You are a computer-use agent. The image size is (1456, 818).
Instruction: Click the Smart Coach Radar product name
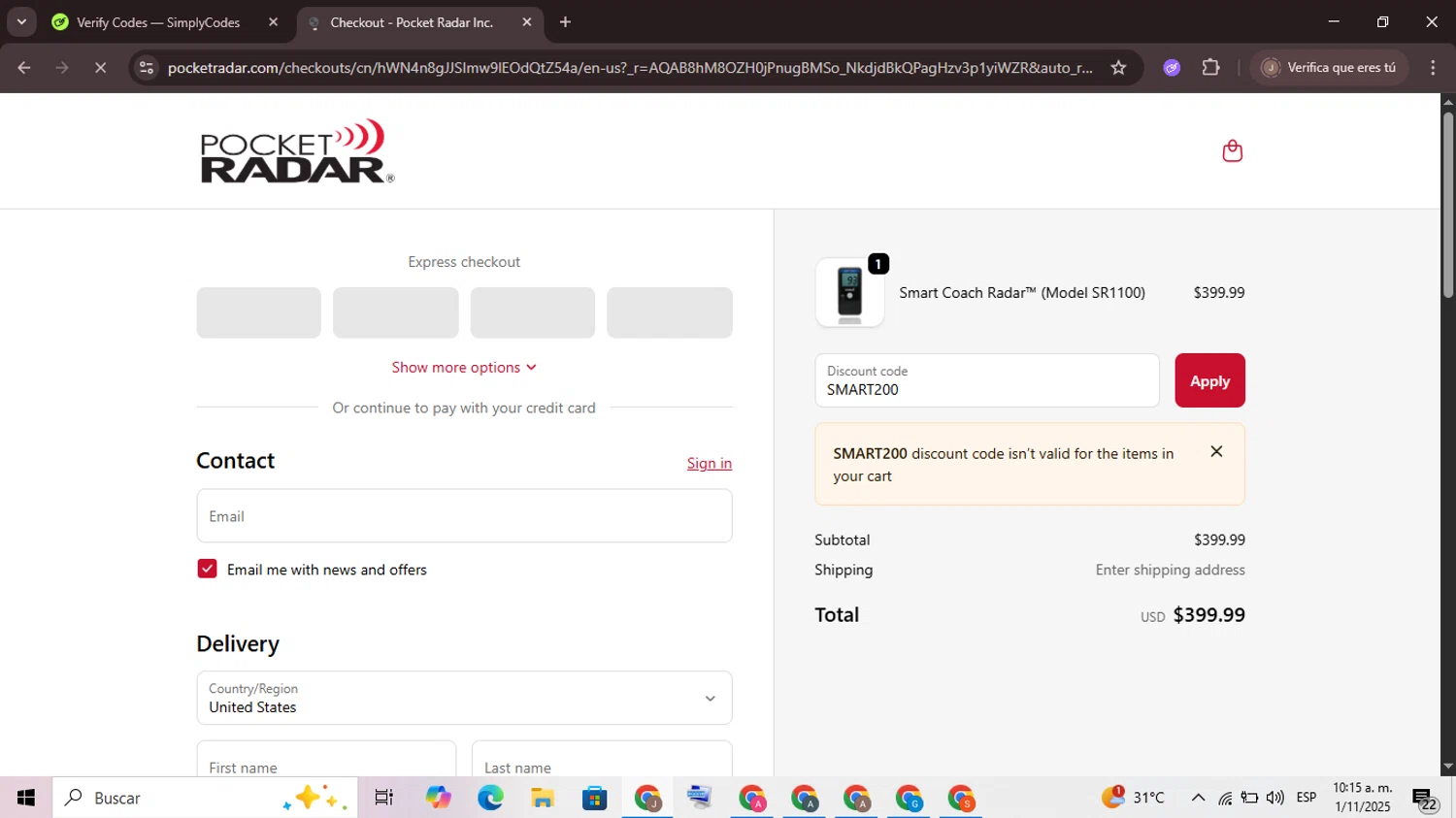[x=1022, y=292]
